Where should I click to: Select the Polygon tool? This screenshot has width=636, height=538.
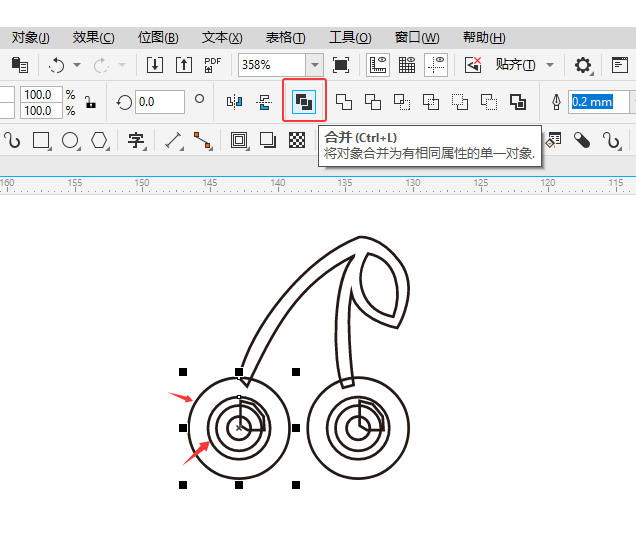(100, 140)
